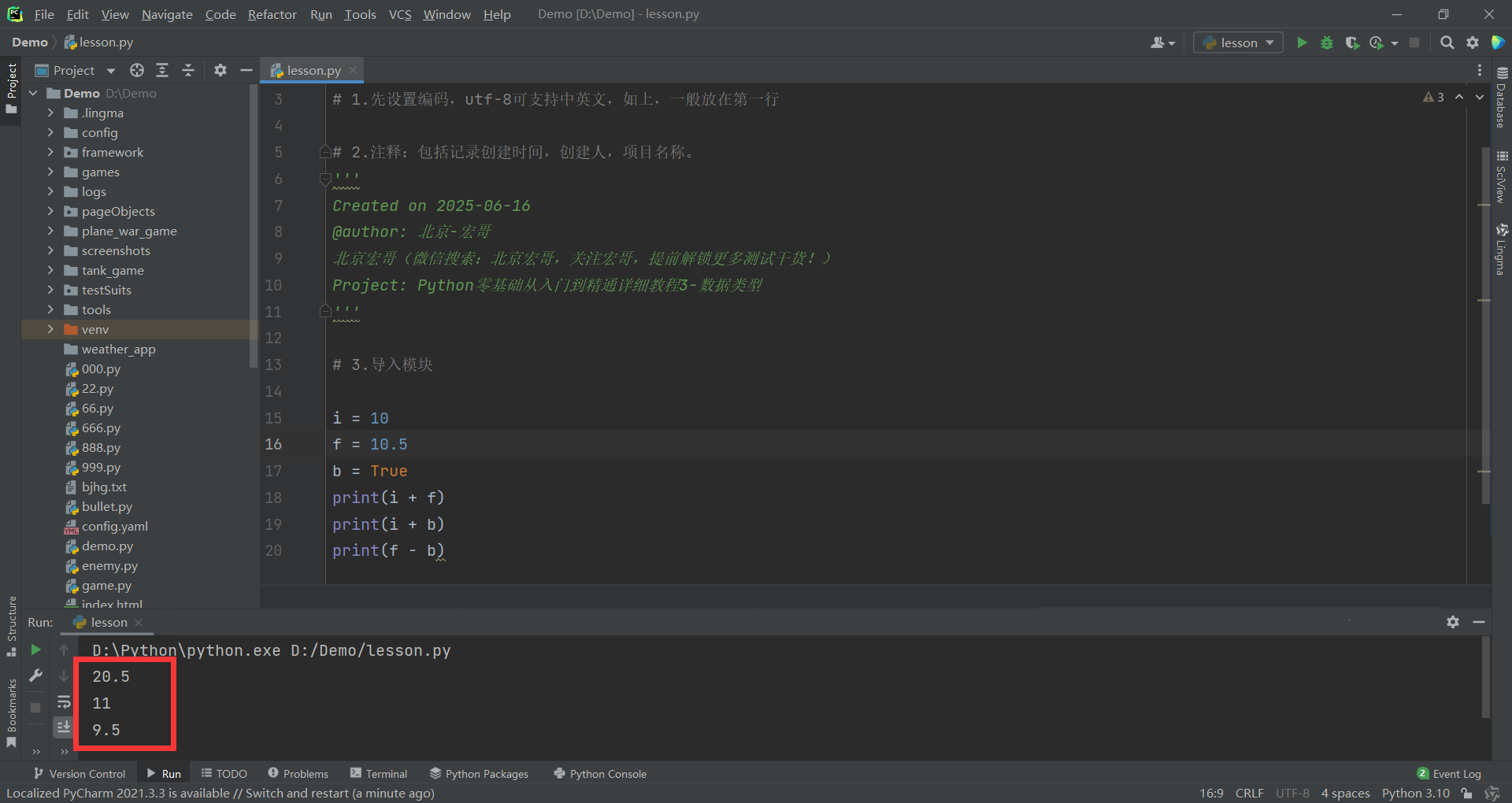The height and width of the screenshot is (803, 1512).
Task: Run the lesson configuration with green play button
Action: pos(1302,43)
